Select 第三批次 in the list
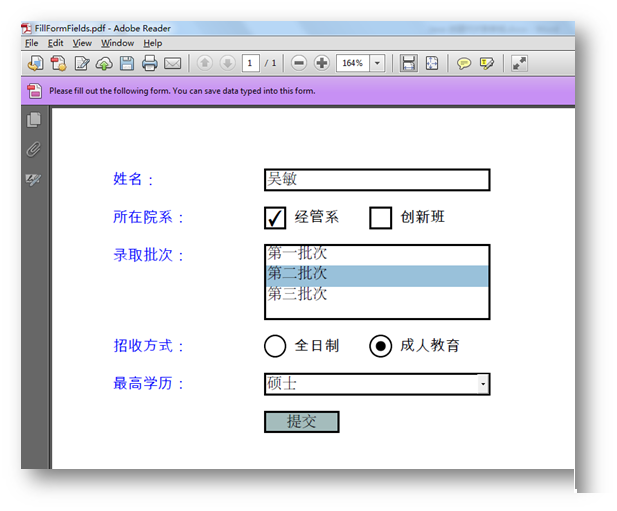 [x=377, y=294]
